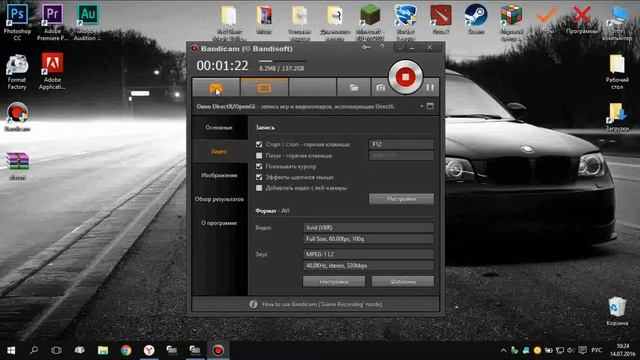Screen dimensions: 640x360
Task: Open the volume tray icon
Action: [571, 350]
